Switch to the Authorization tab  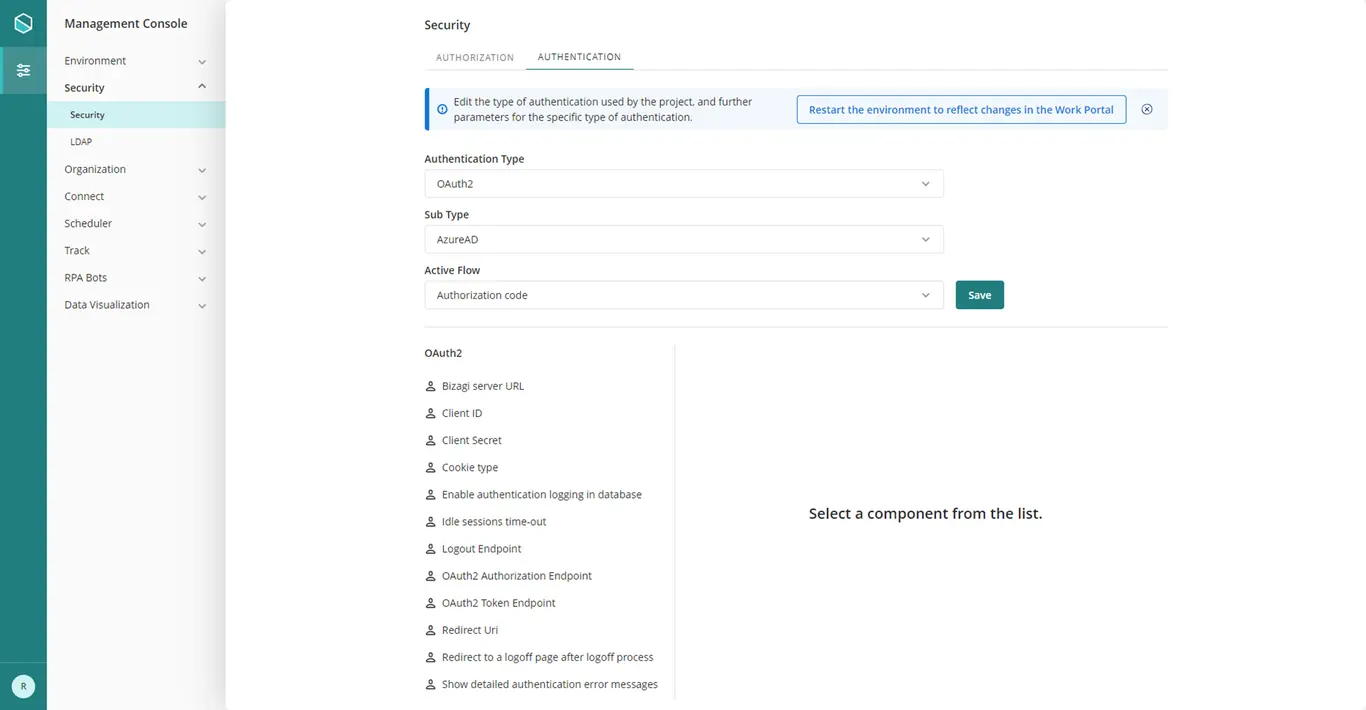(475, 57)
